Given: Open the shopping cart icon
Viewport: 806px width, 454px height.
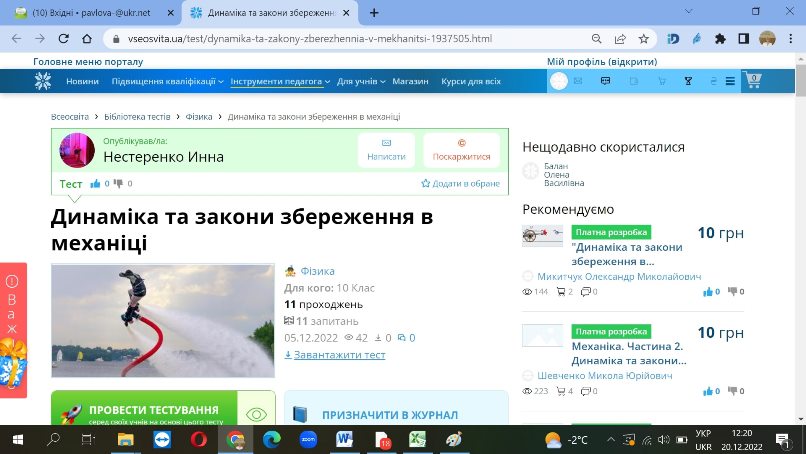Looking at the screenshot, I should pos(754,81).
